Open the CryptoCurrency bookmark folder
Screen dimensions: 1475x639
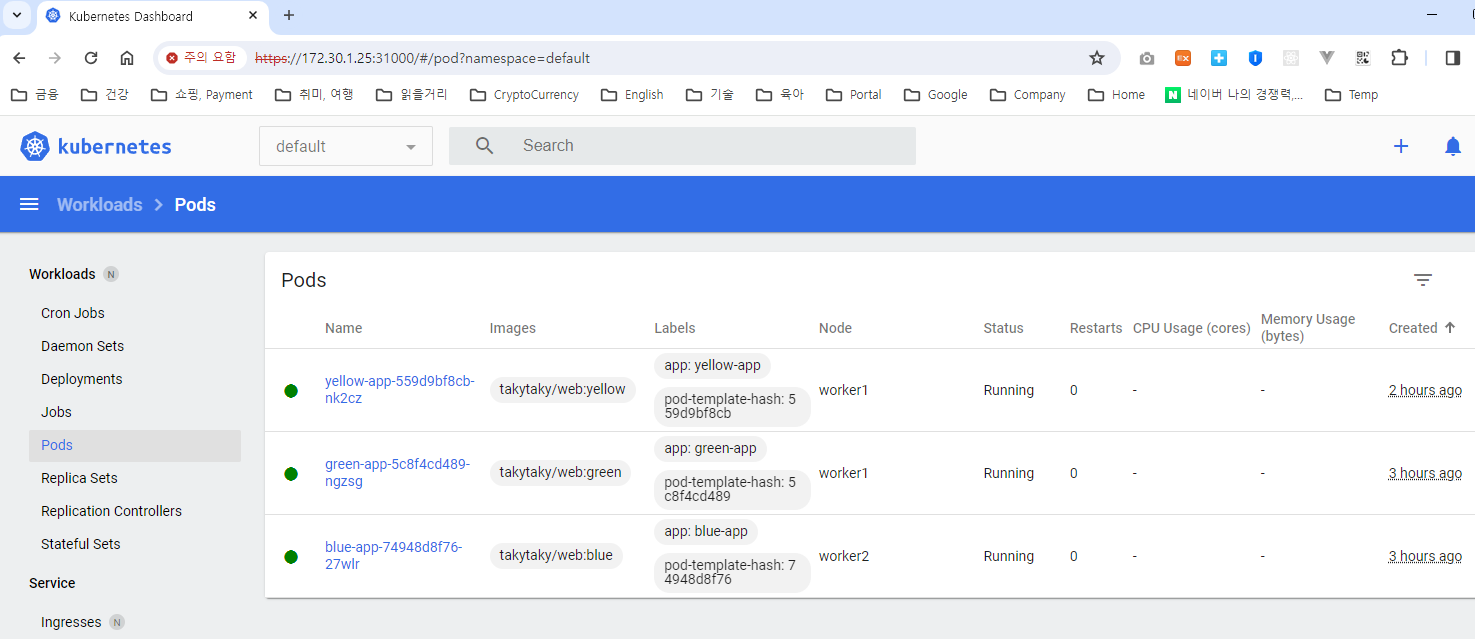coord(525,95)
